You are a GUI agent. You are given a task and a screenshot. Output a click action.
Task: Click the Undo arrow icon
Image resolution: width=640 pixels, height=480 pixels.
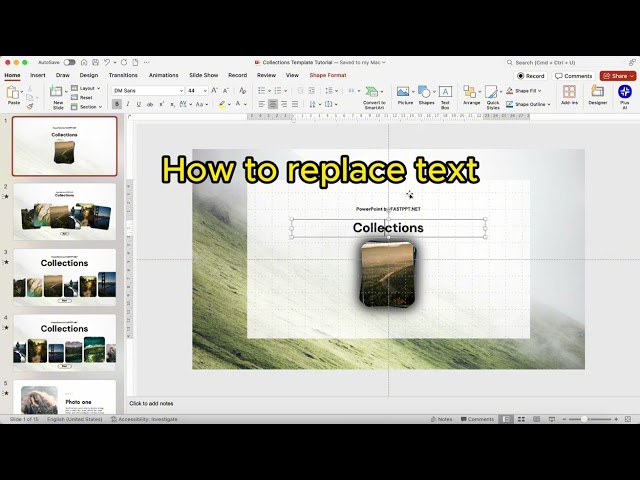click(107, 62)
